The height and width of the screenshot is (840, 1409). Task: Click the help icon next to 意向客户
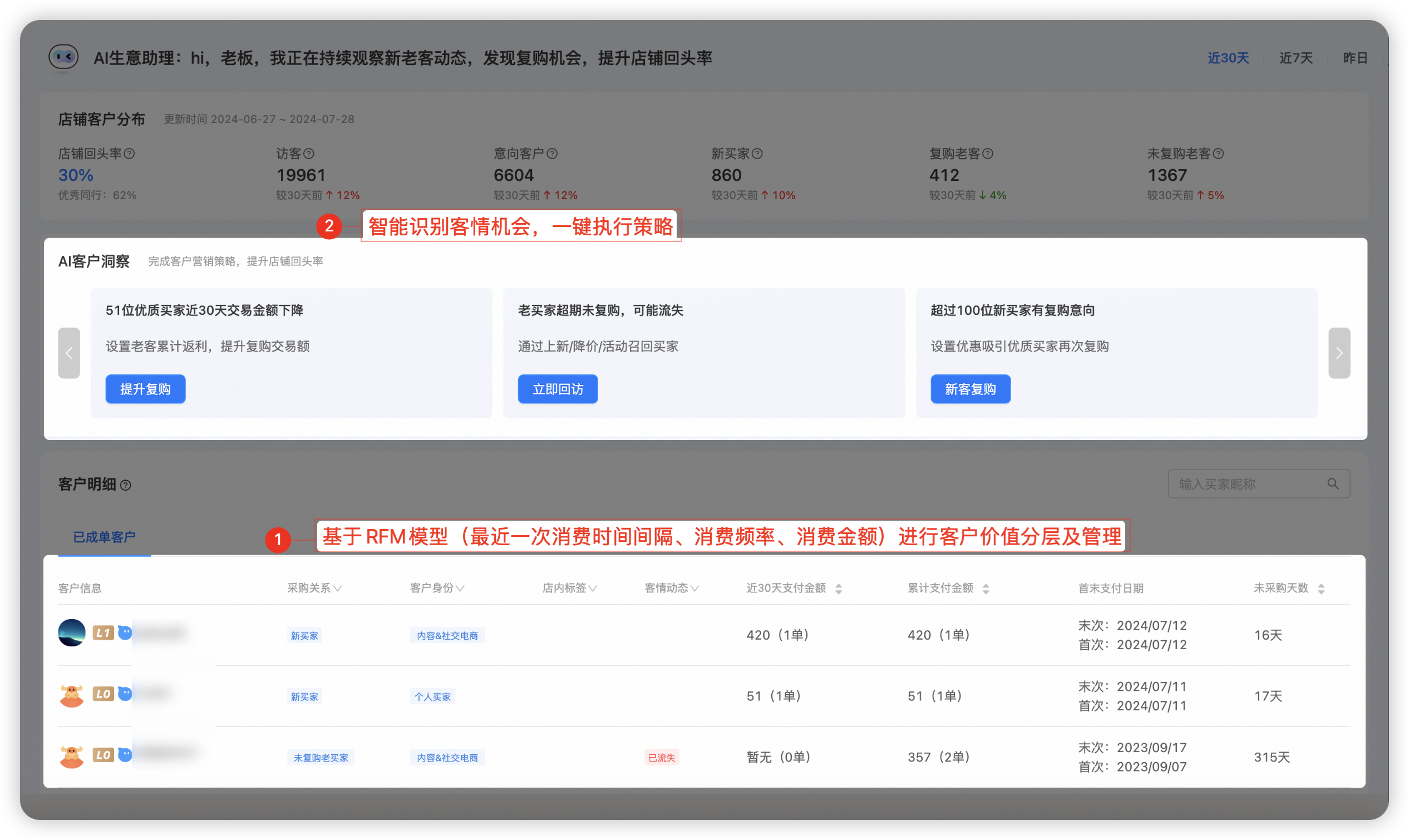click(554, 154)
